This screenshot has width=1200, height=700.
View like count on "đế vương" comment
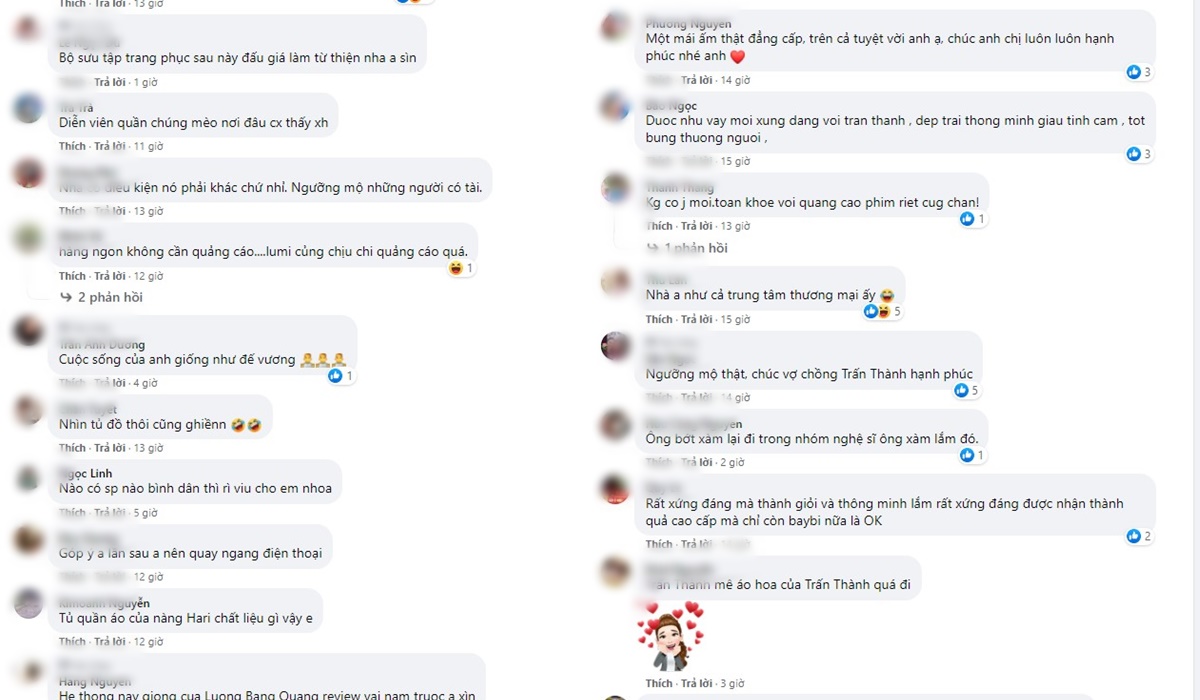tap(341, 376)
